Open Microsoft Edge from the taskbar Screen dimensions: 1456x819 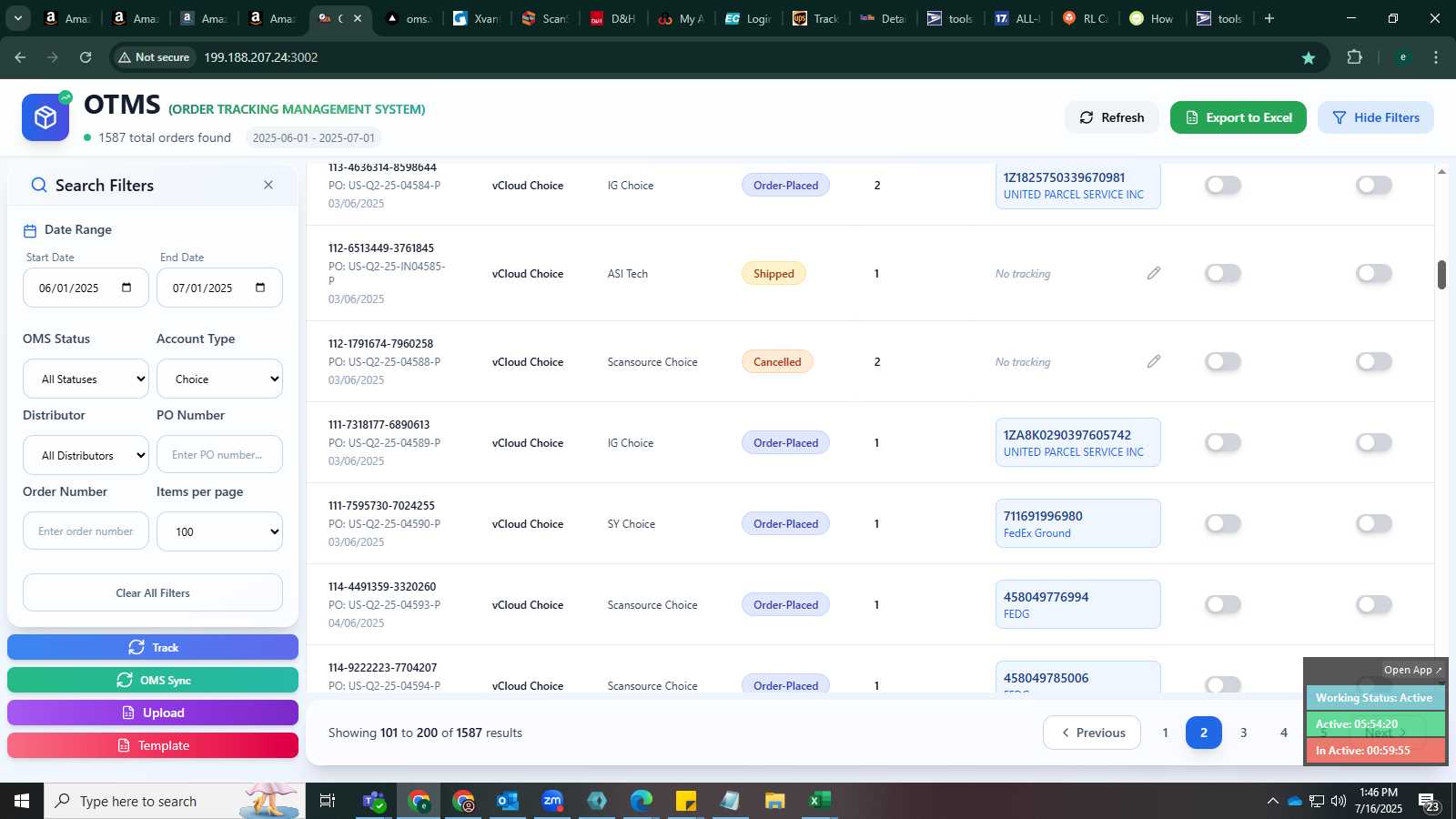[x=642, y=801]
